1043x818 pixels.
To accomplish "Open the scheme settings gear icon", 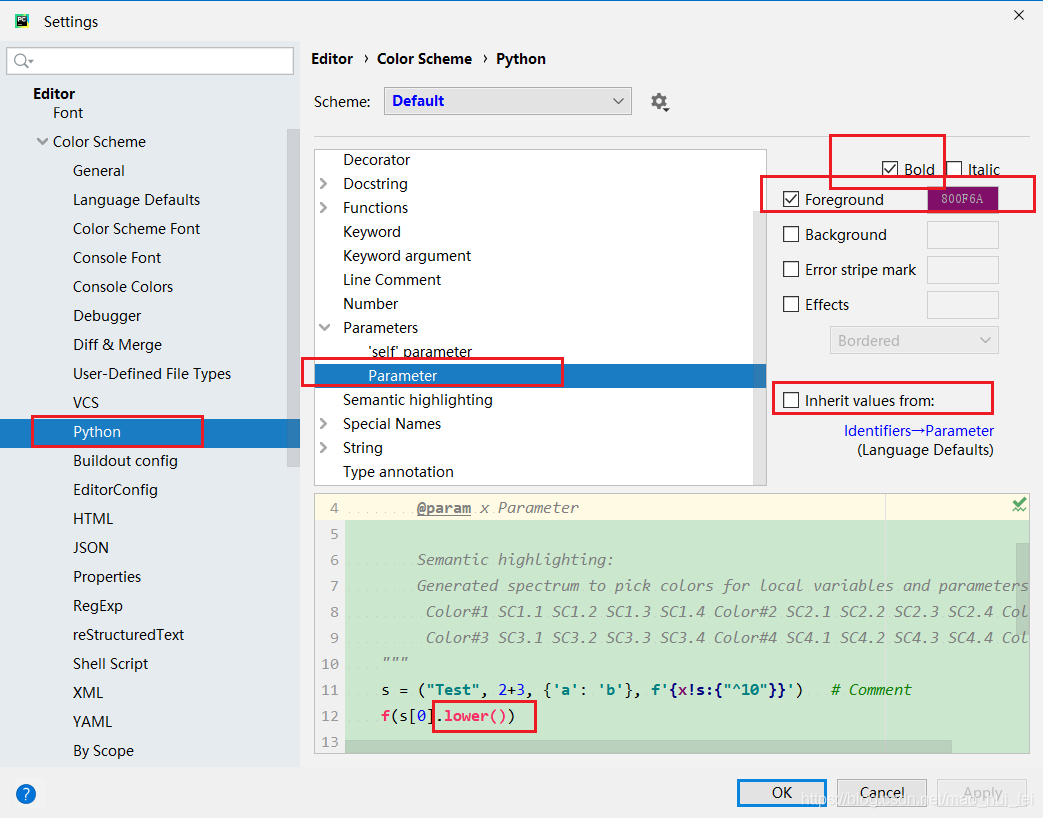I will (659, 101).
